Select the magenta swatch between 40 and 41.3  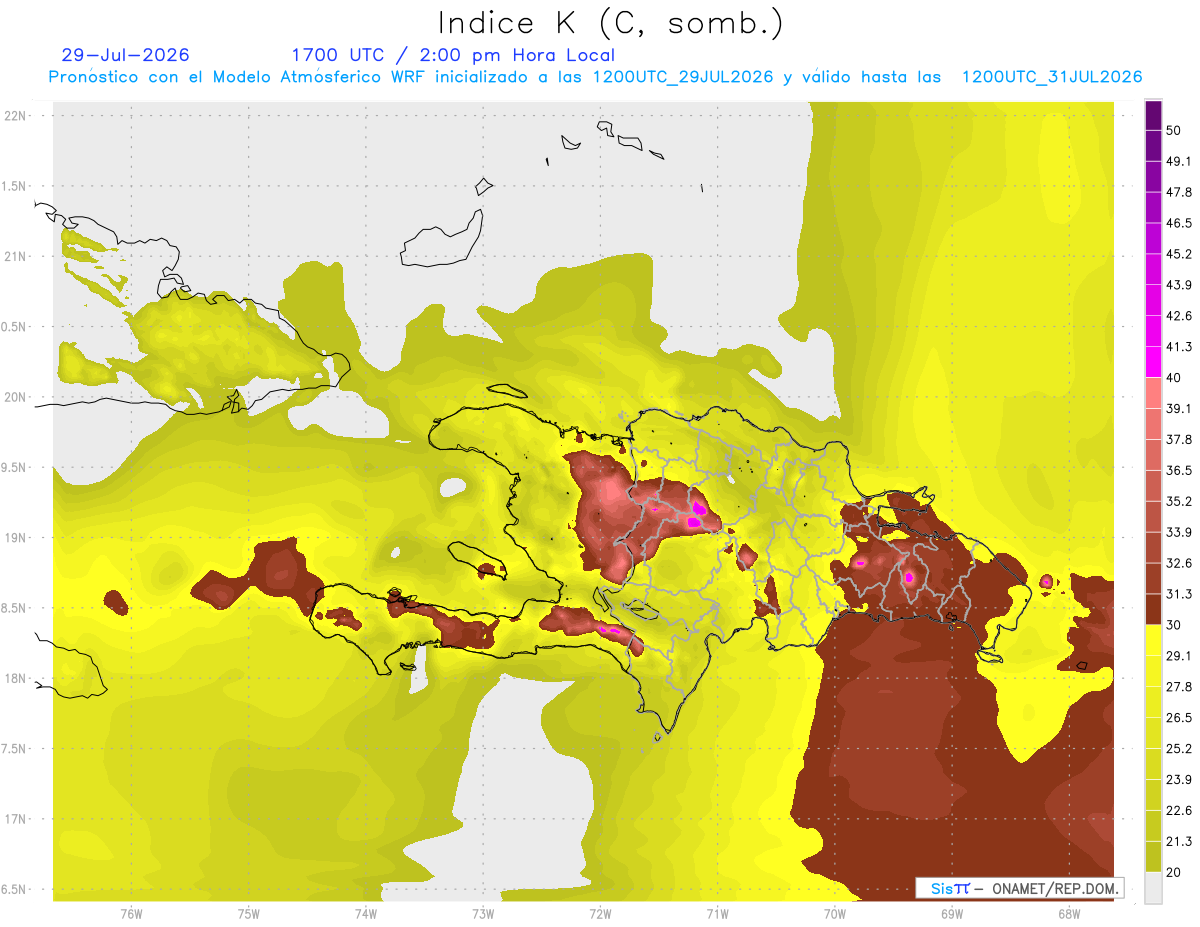(1153, 362)
